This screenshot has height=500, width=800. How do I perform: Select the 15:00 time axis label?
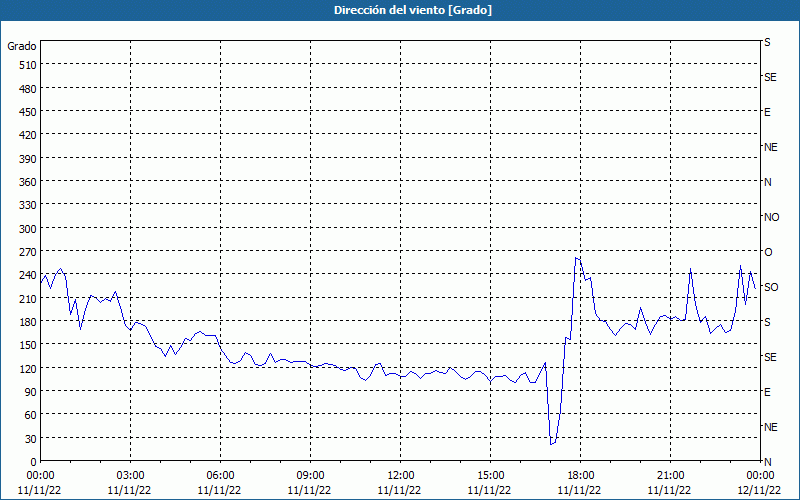[x=490, y=476]
